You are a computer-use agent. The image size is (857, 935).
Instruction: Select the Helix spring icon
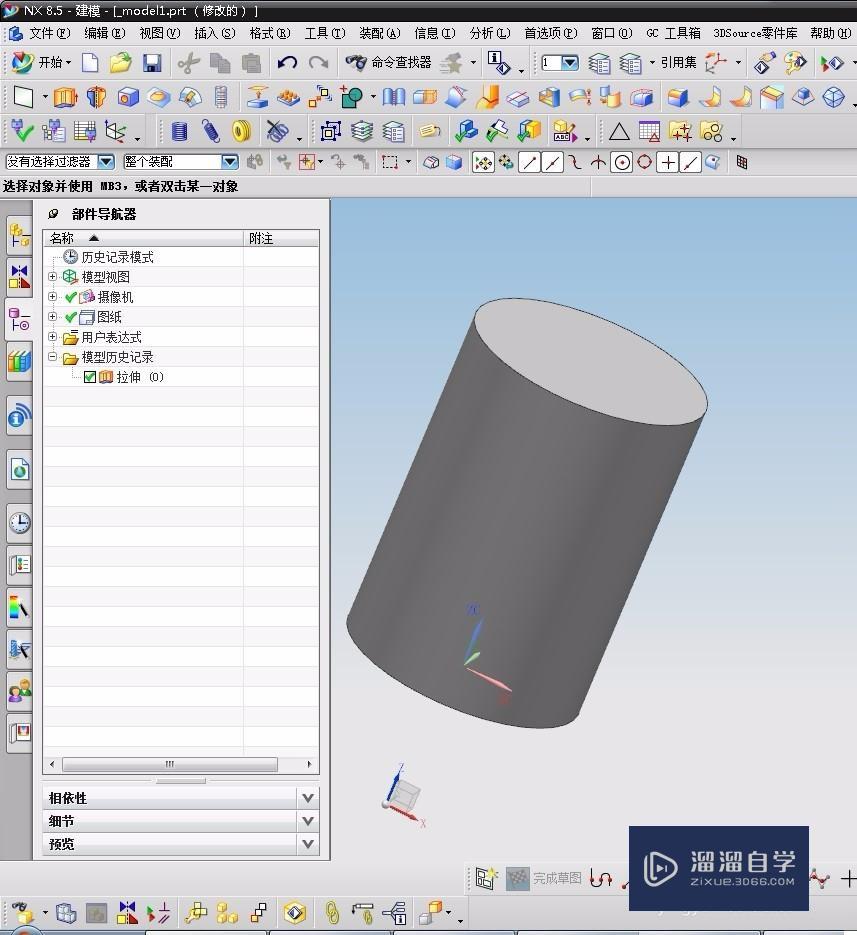pyautogui.click(x=210, y=131)
